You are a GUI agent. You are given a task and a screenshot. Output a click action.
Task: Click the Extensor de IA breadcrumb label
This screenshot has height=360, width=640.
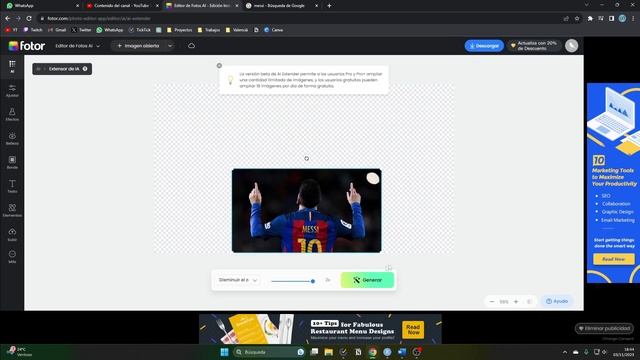[x=64, y=69]
